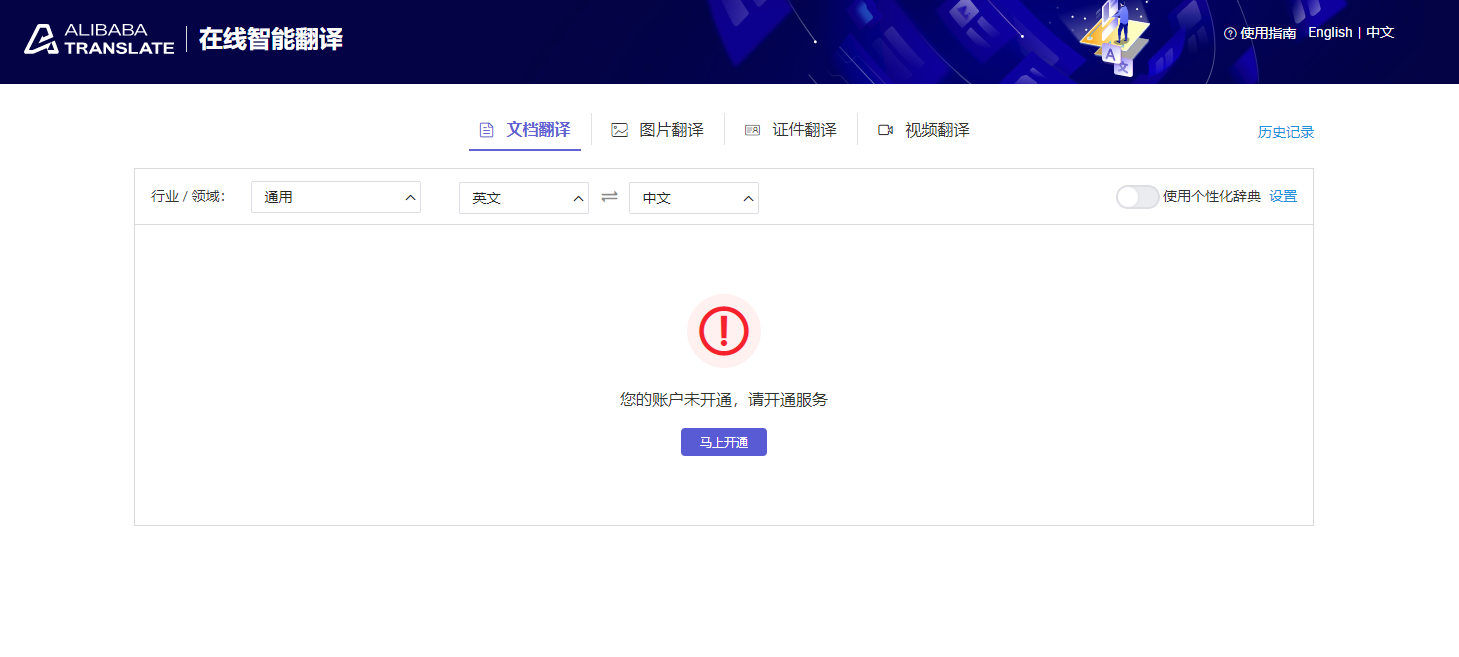Open 历史记录 translation history
This screenshot has height=657, width=1459.
pos(1286,131)
